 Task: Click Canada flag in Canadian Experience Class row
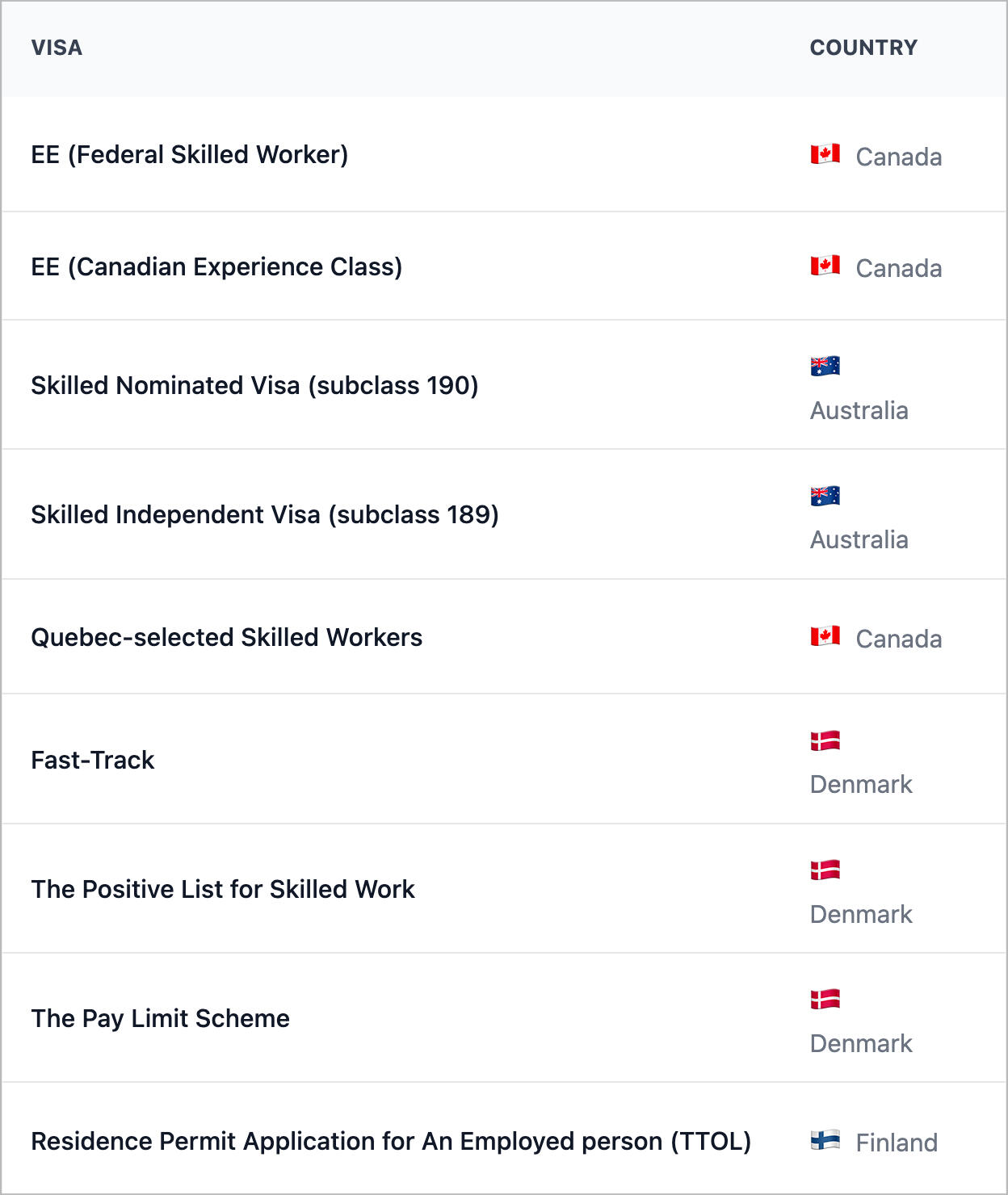coord(825,266)
